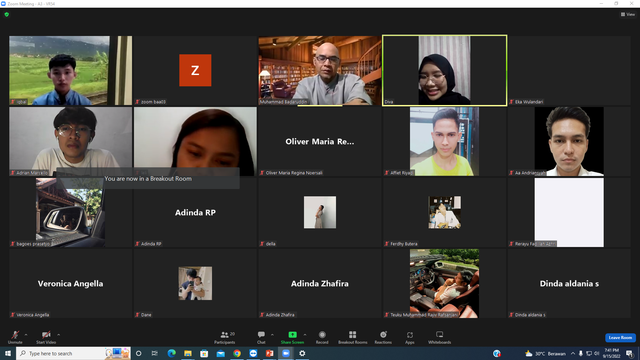The image size is (640, 360).
Task: Launch Microsoft Edge from taskbar
Action: (x=171, y=353)
